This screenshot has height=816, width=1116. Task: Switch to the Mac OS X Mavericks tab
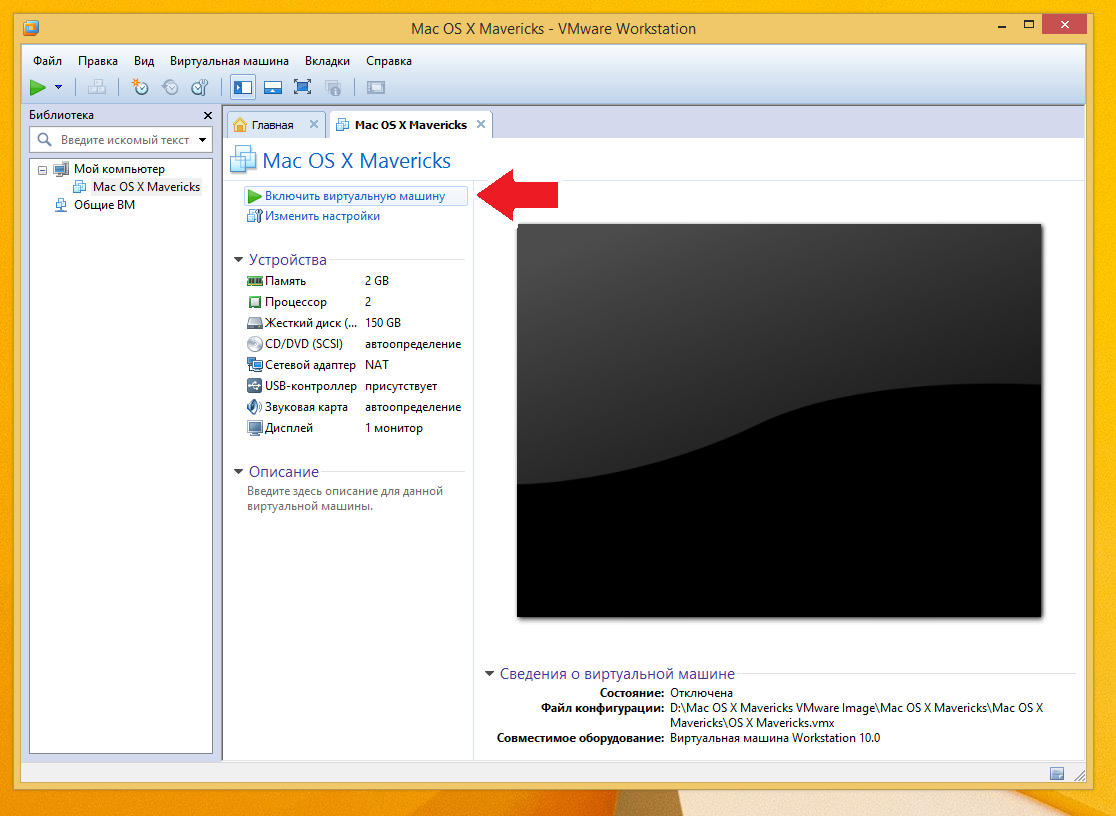pos(411,125)
